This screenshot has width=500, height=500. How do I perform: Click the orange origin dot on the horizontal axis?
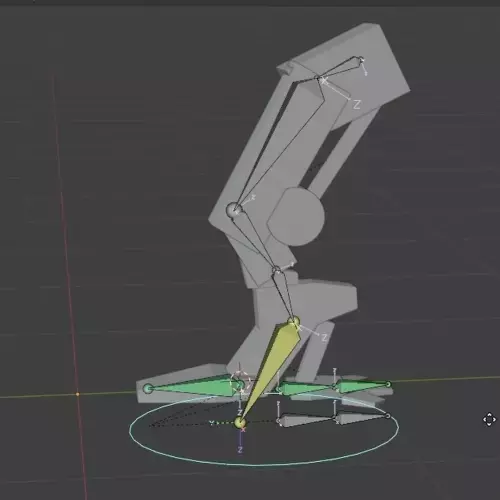point(78,394)
